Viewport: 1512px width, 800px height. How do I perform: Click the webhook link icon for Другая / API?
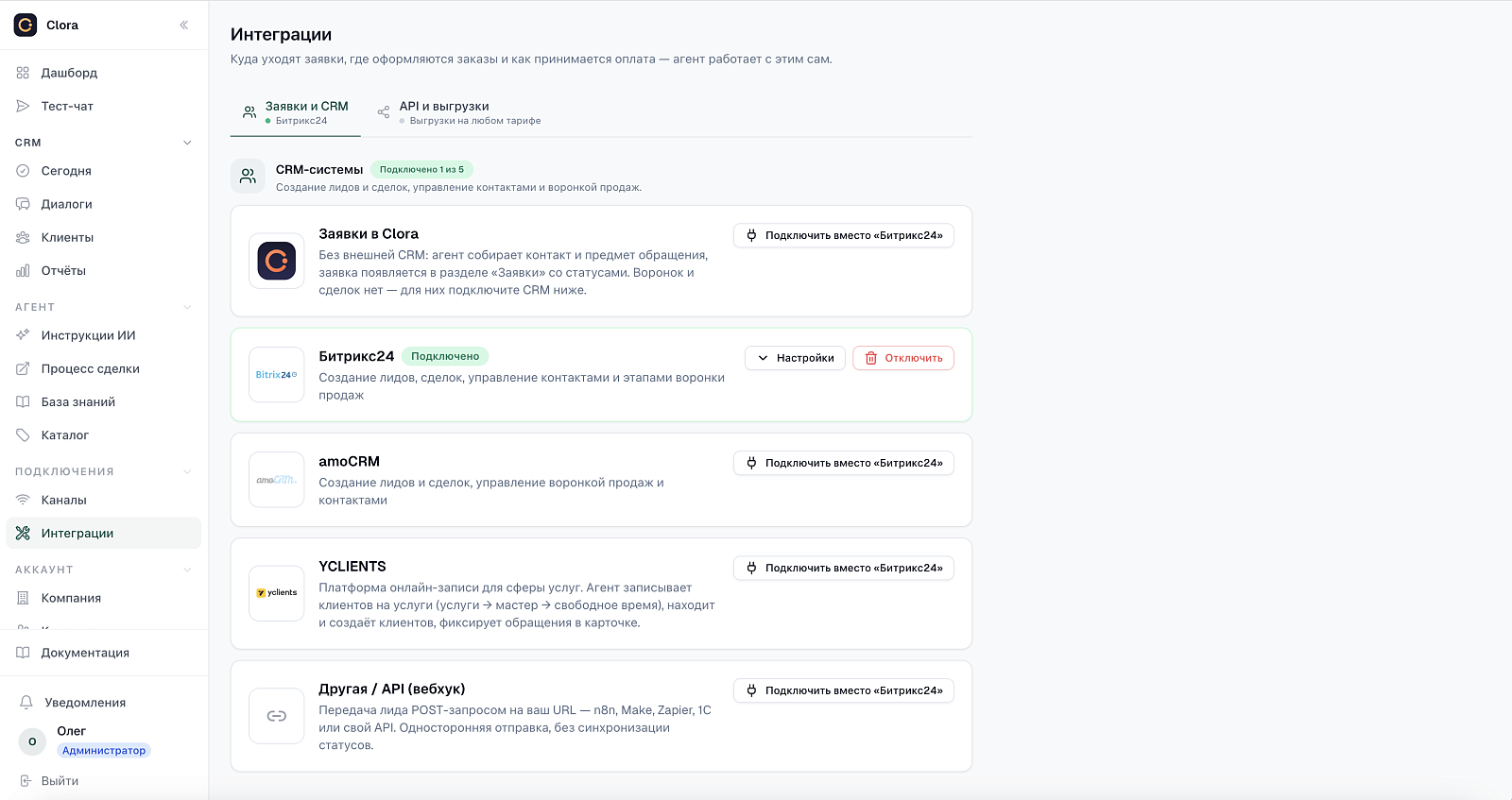click(277, 716)
